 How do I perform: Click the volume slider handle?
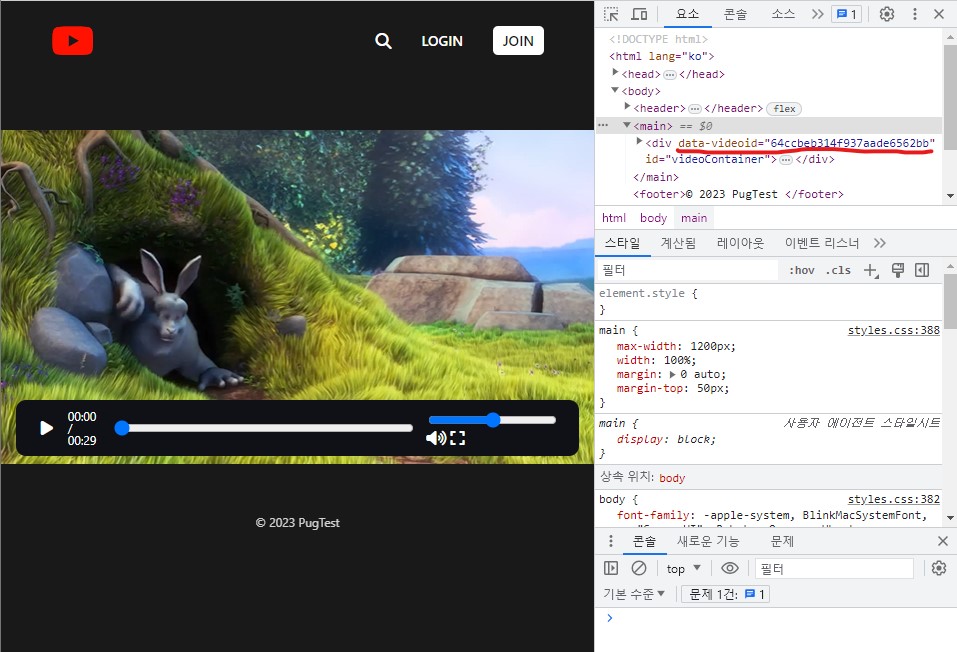(493, 419)
